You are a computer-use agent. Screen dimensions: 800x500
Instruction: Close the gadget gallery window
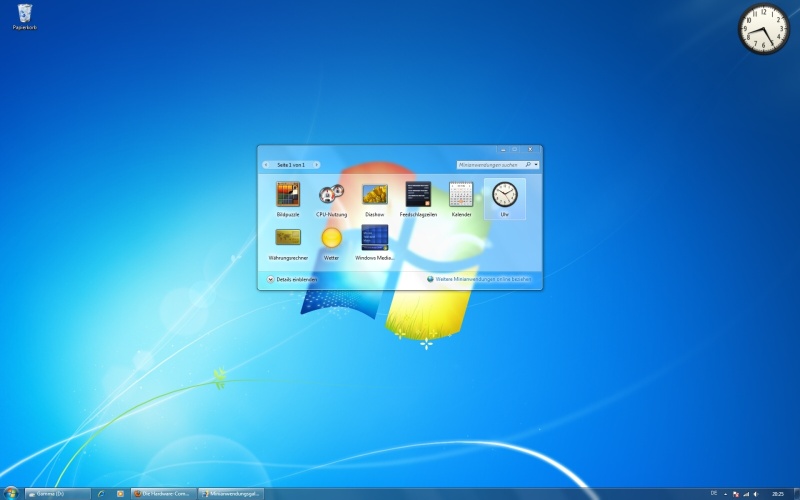point(530,149)
